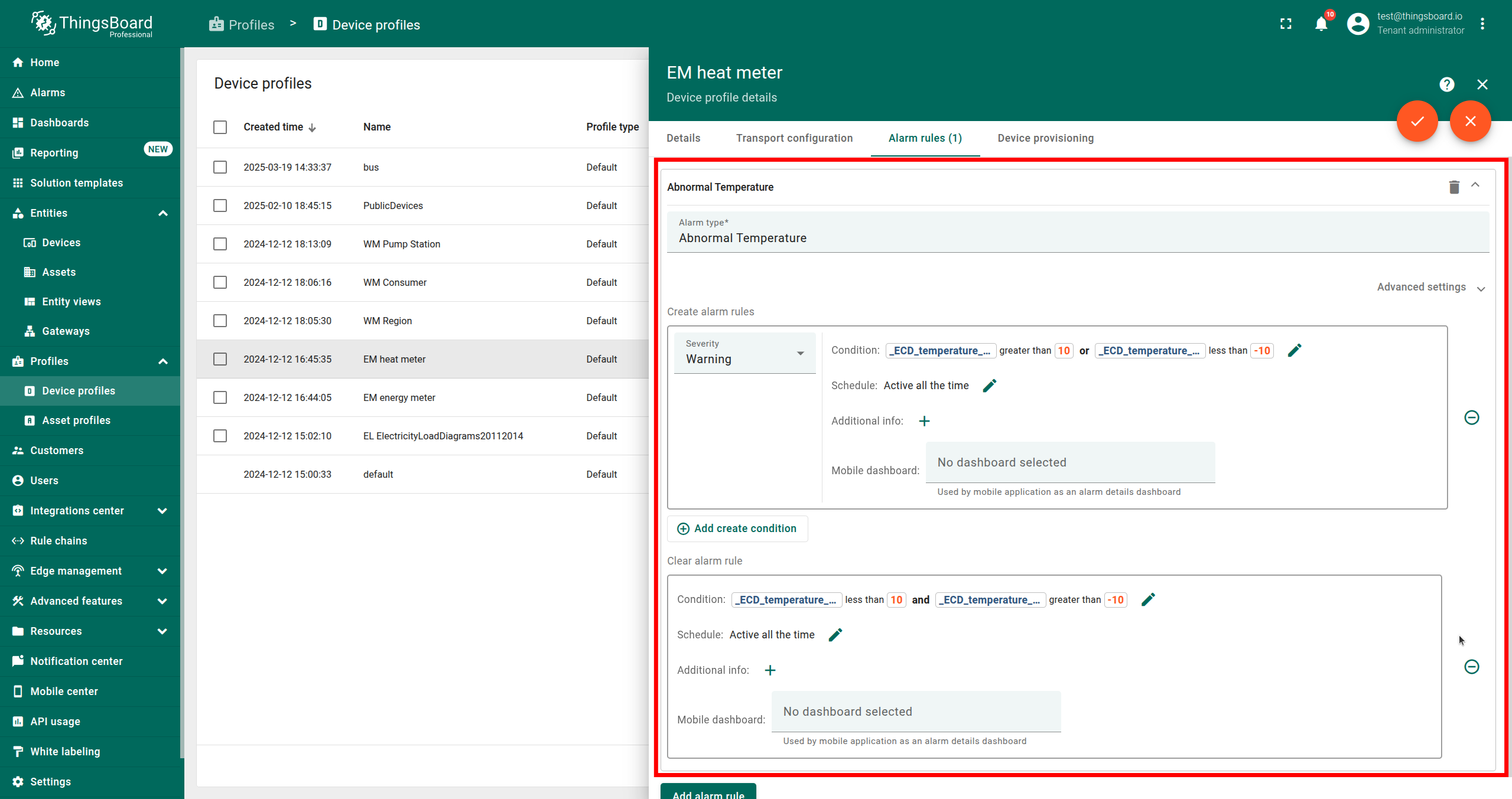1512x799 pixels.
Task: Add additional info to create rule
Action: [924, 421]
